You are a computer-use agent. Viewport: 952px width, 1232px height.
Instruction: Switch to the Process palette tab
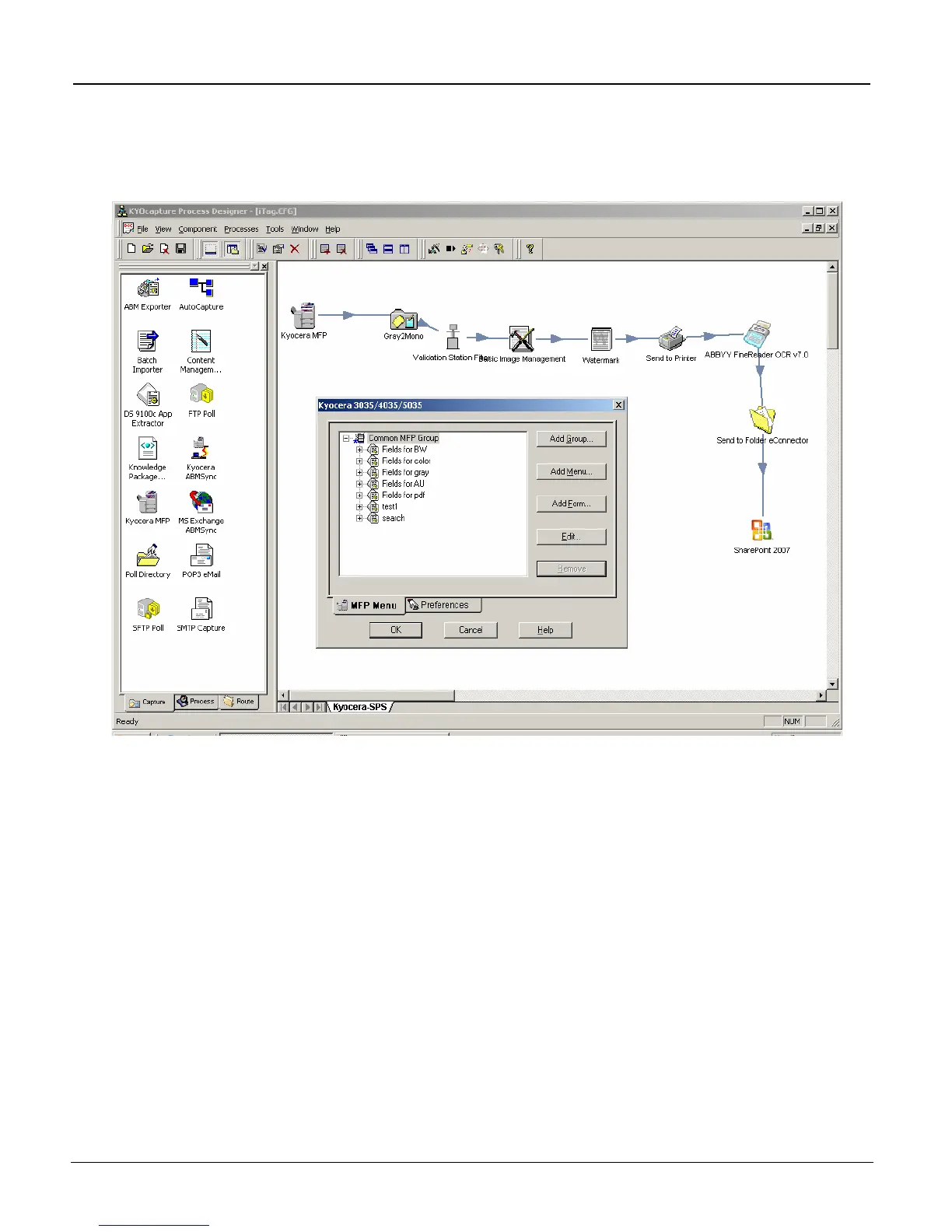click(196, 702)
